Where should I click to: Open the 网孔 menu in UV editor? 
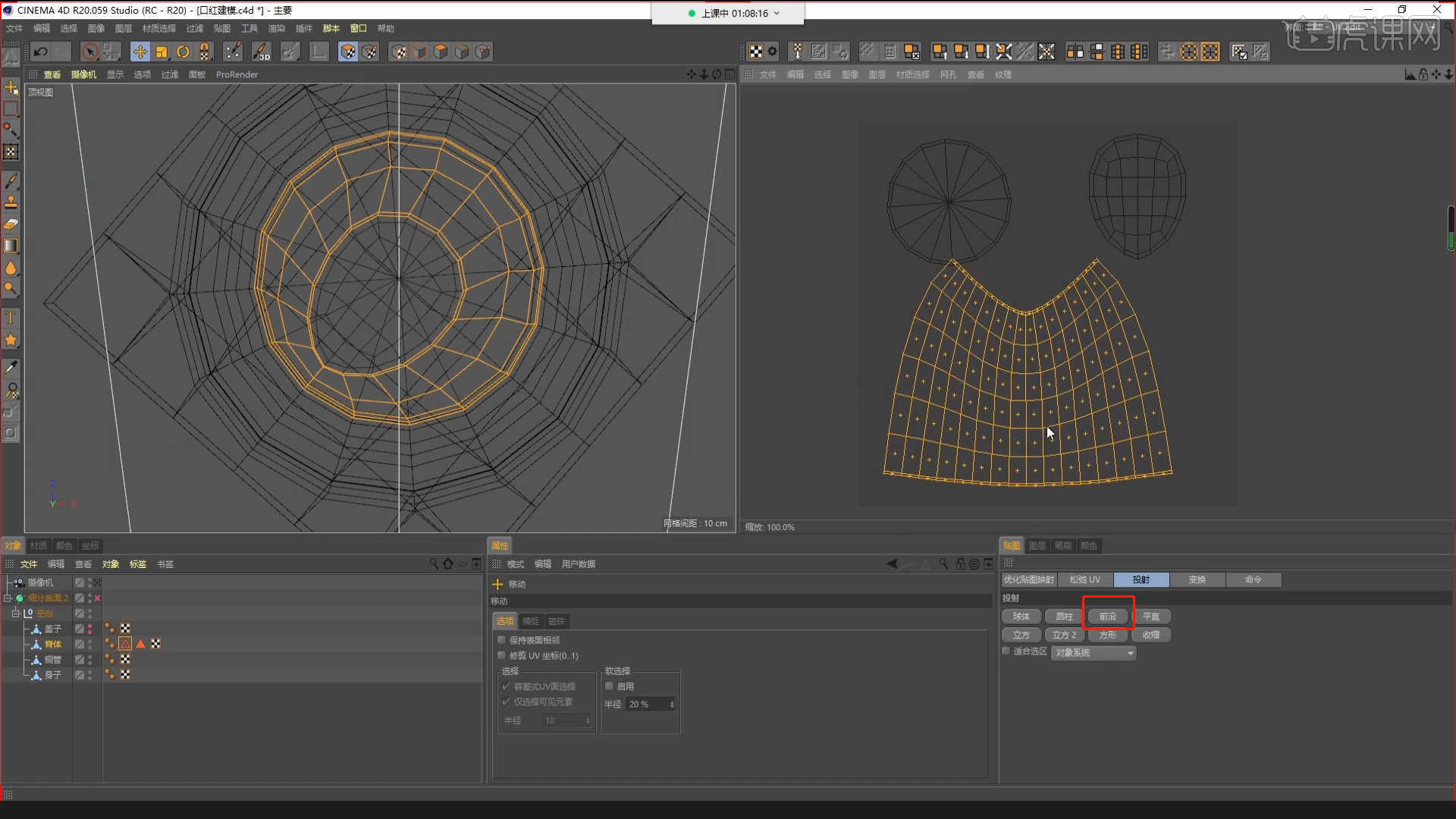(948, 74)
